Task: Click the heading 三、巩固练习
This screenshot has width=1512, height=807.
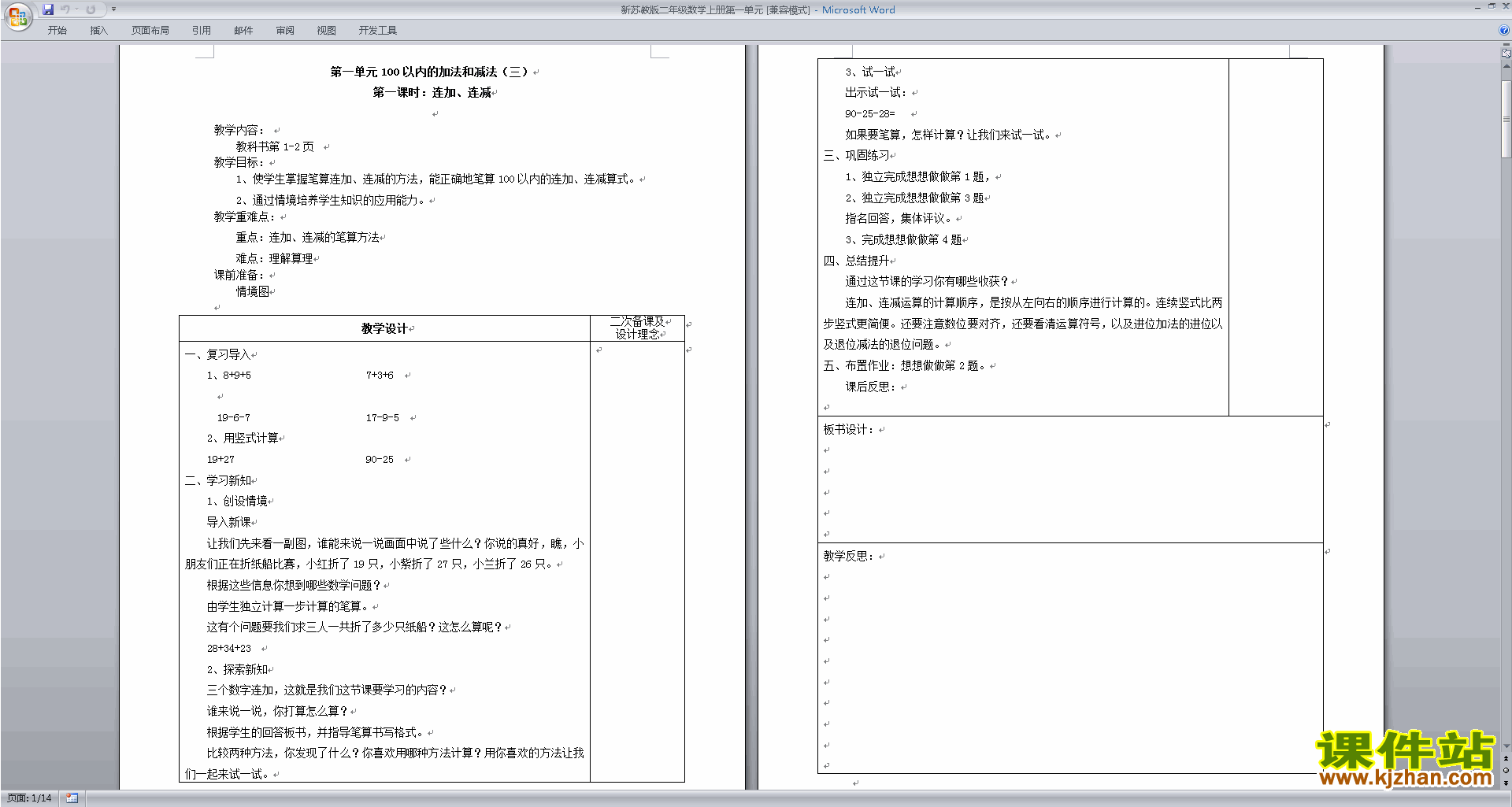Action: (x=856, y=155)
